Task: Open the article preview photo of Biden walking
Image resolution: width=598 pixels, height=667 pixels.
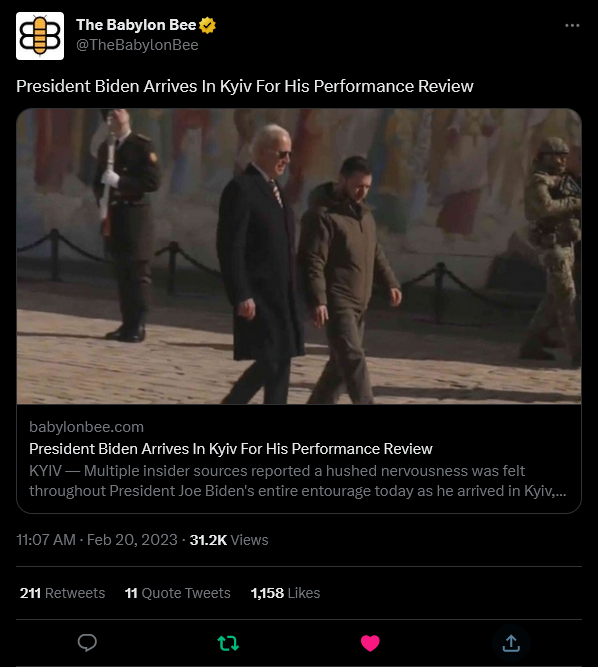Action: click(299, 256)
